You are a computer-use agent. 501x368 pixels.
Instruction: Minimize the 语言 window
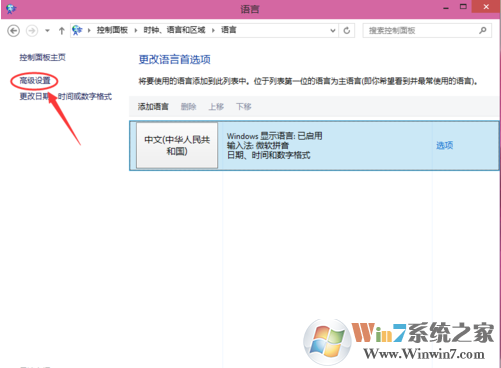[x=446, y=8]
